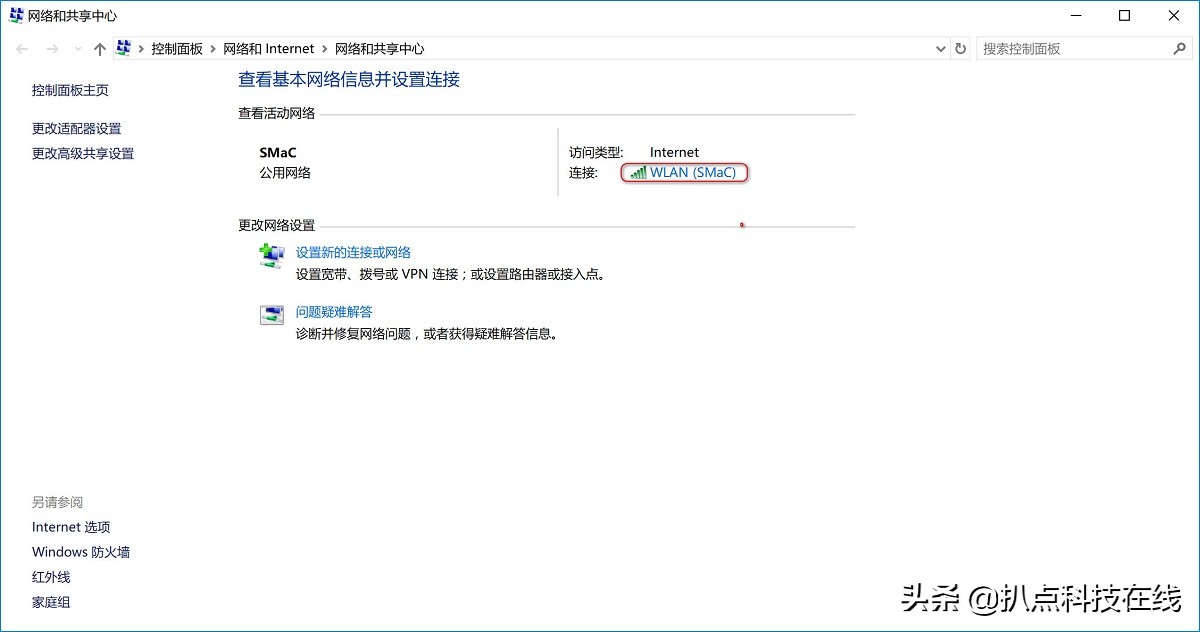Click the refresh icon in address bar
Viewport: 1200px width, 632px height.
[960, 48]
